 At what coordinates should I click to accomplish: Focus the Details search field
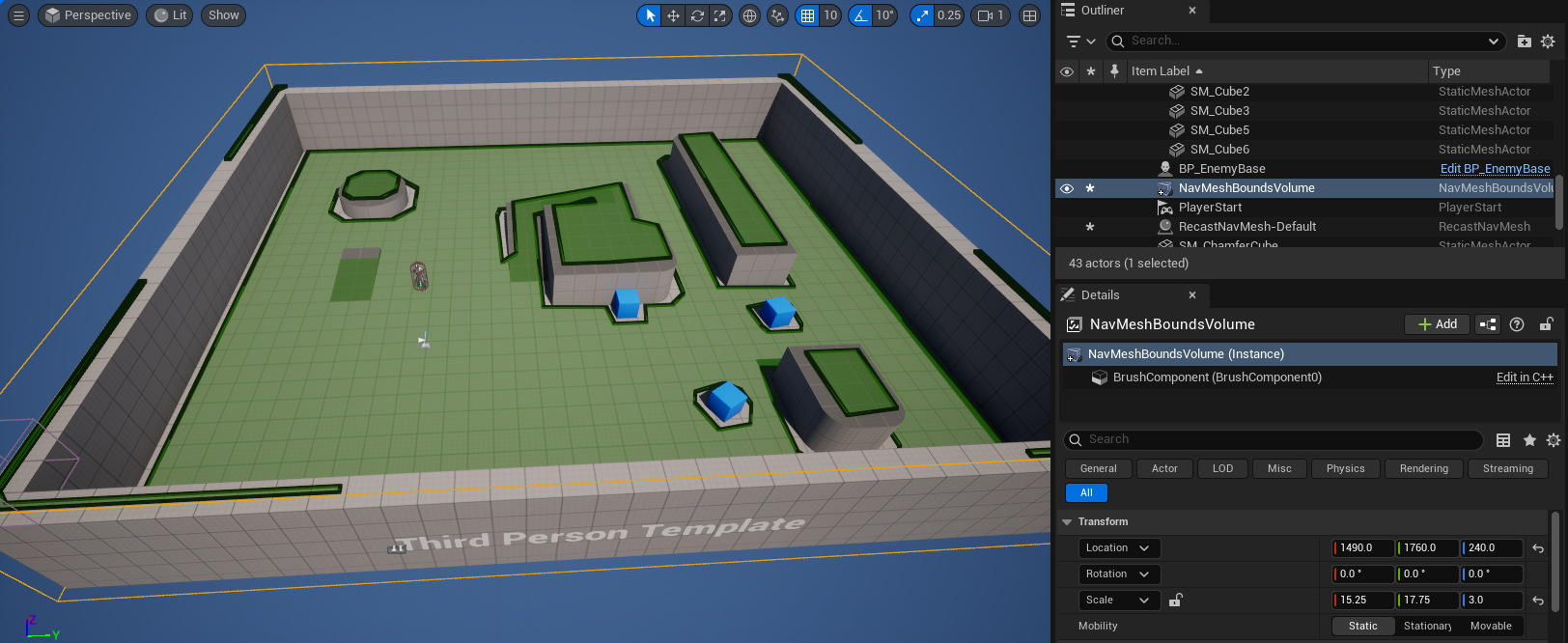tap(1274, 439)
